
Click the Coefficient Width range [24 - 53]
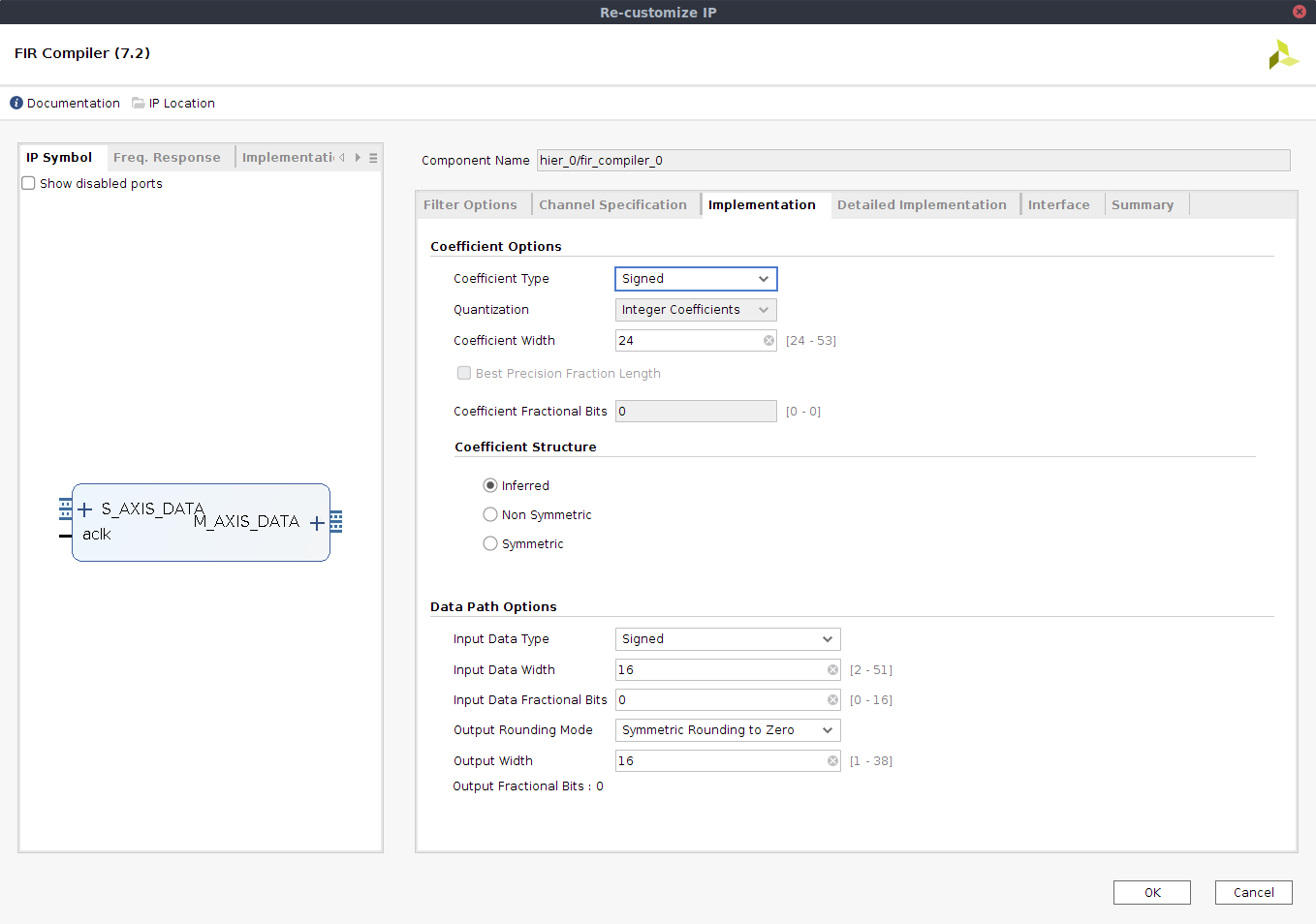point(811,341)
